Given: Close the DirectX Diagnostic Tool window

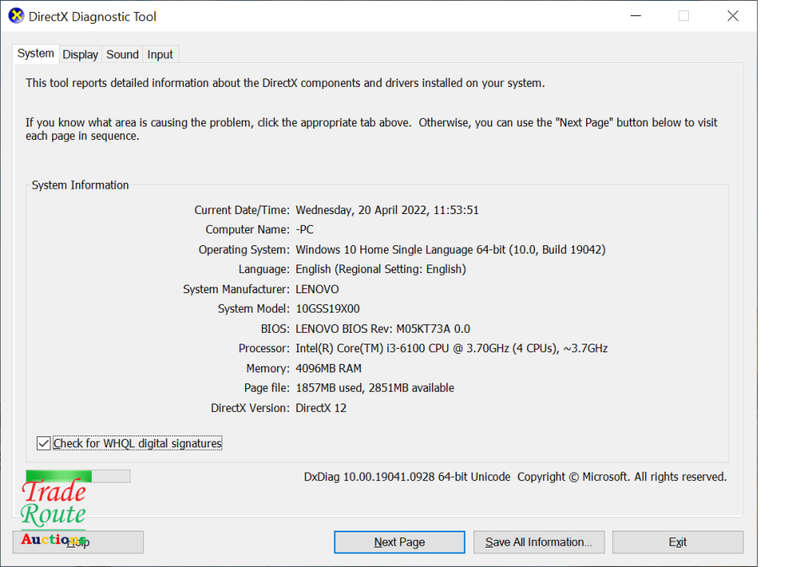Looking at the screenshot, I should click(x=733, y=16).
